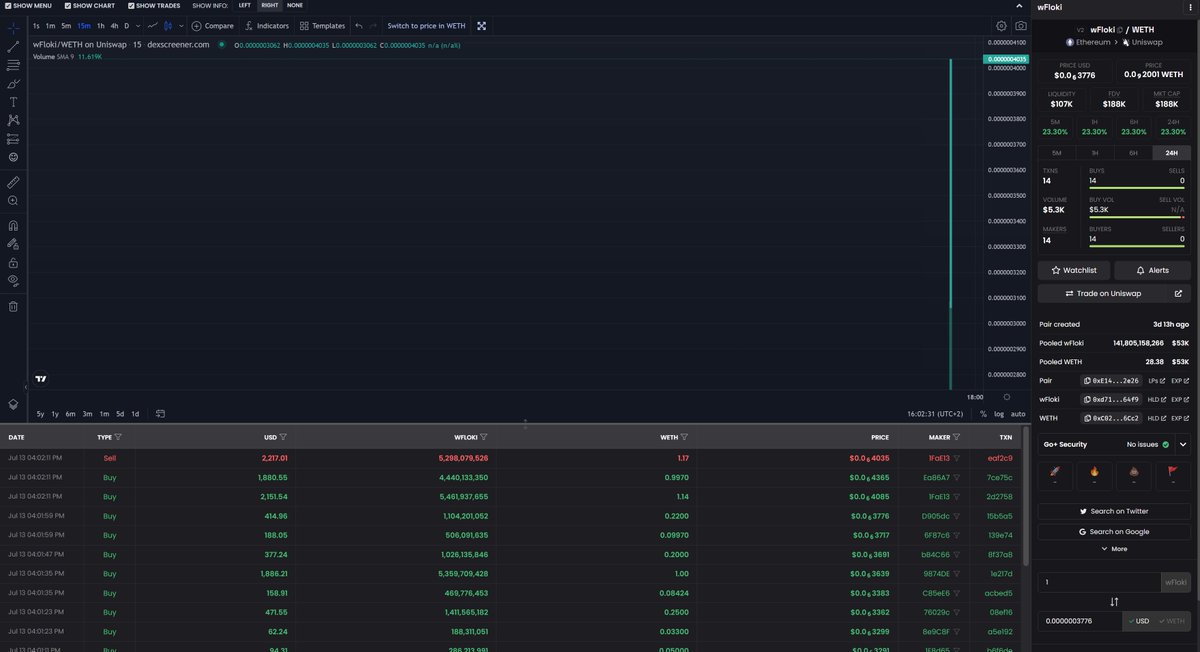
Task: Select the 1y date range
Action: point(55,413)
